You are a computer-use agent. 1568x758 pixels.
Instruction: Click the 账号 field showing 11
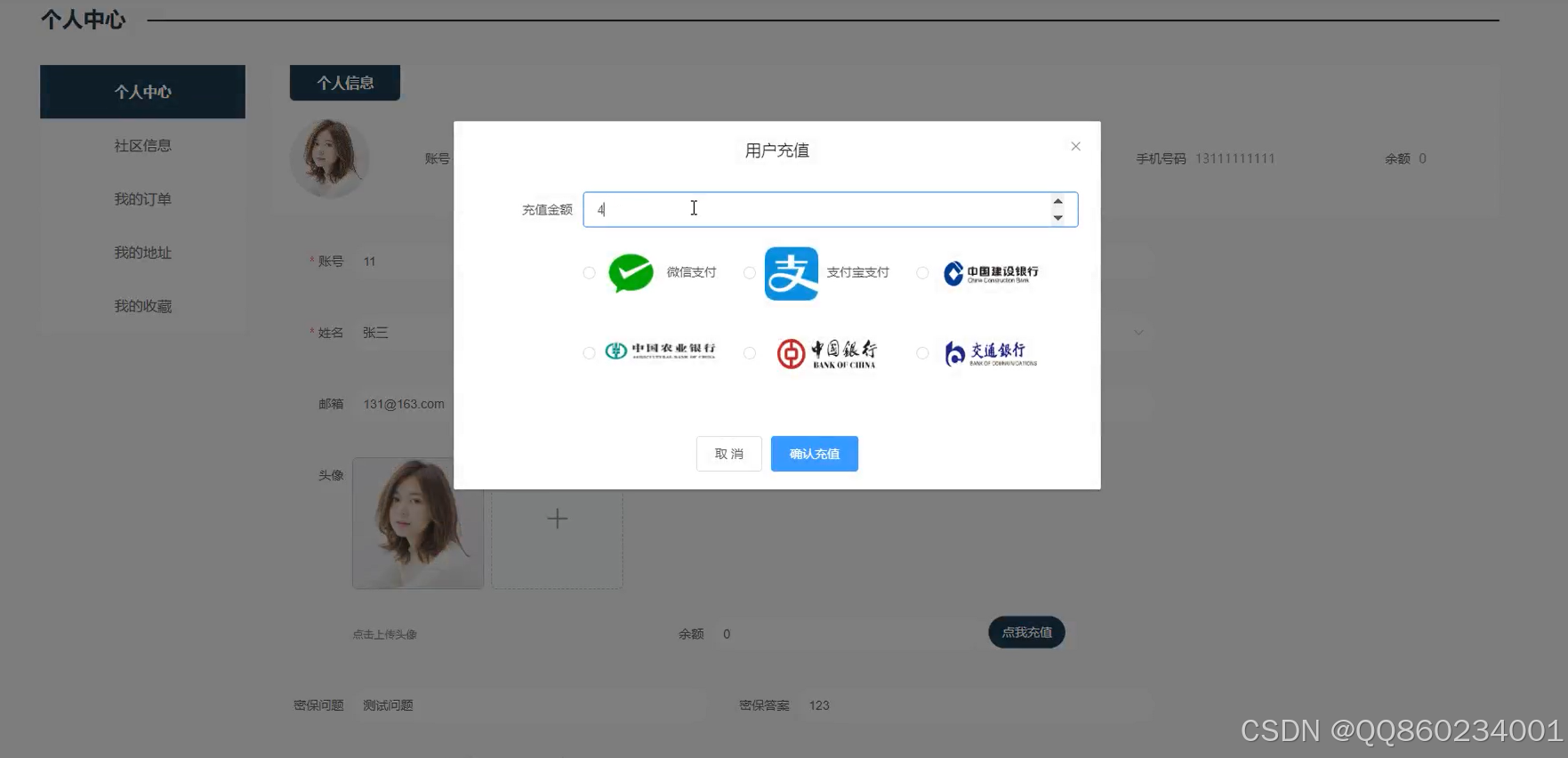pyautogui.click(x=405, y=262)
